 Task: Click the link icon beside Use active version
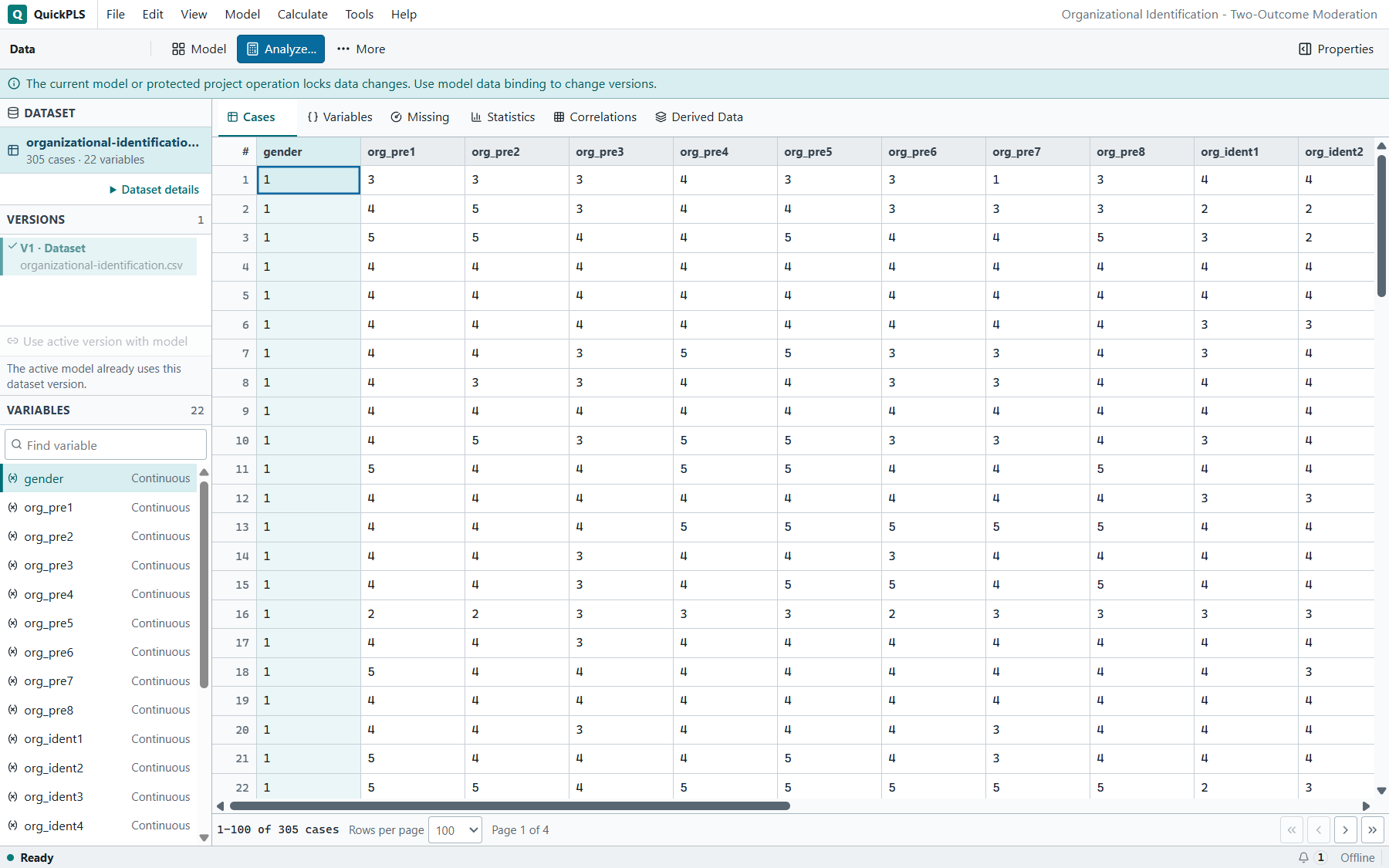tap(12, 341)
